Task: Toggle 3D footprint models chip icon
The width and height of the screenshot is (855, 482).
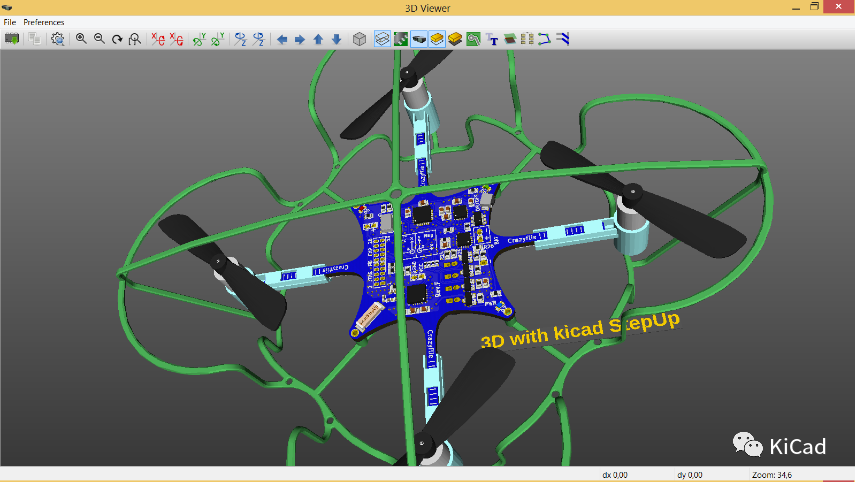Action: (419, 39)
